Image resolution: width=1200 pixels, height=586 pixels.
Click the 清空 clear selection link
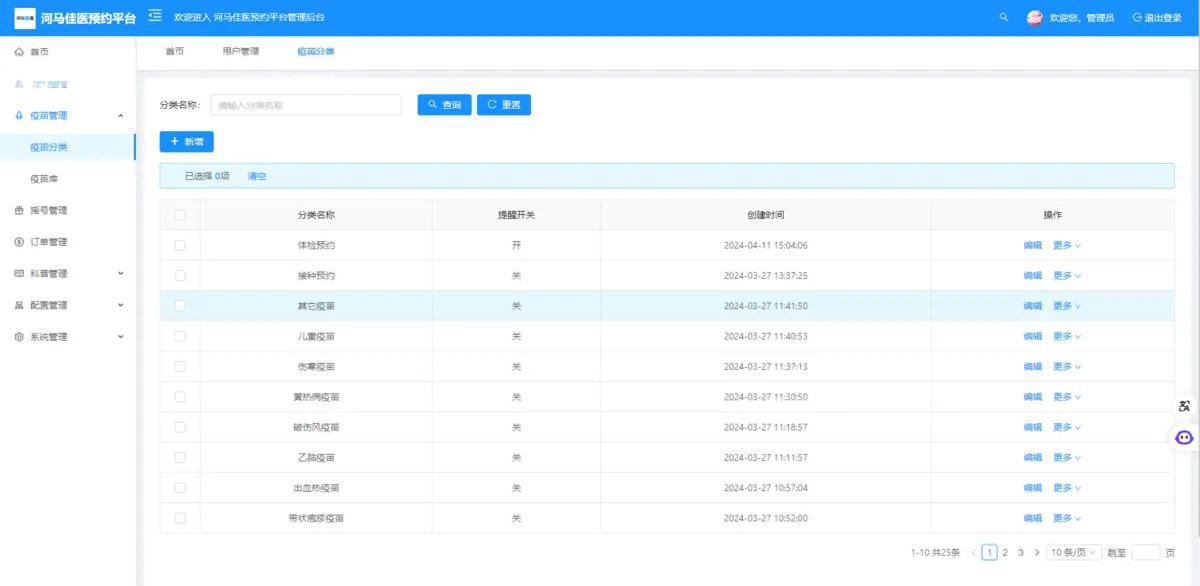pos(257,176)
